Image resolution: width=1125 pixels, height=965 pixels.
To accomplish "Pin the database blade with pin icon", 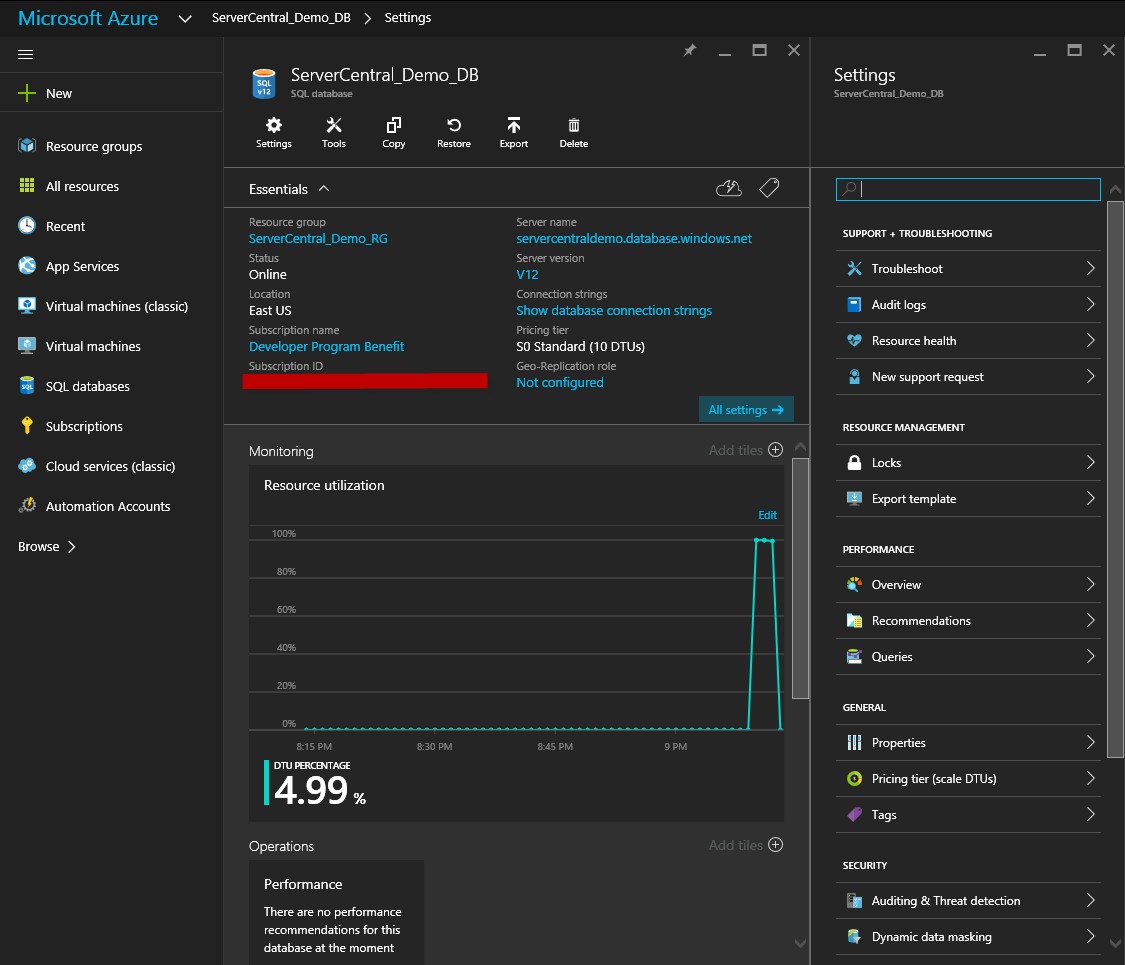I will 689,50.
